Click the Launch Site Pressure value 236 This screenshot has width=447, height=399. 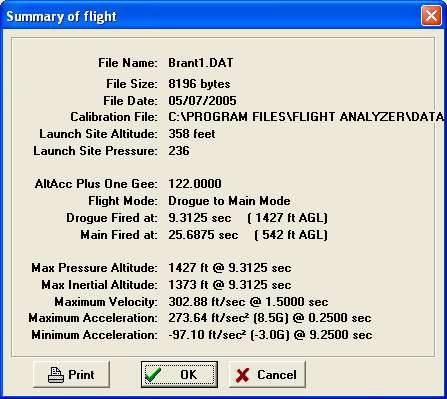[x=179, y=151]
